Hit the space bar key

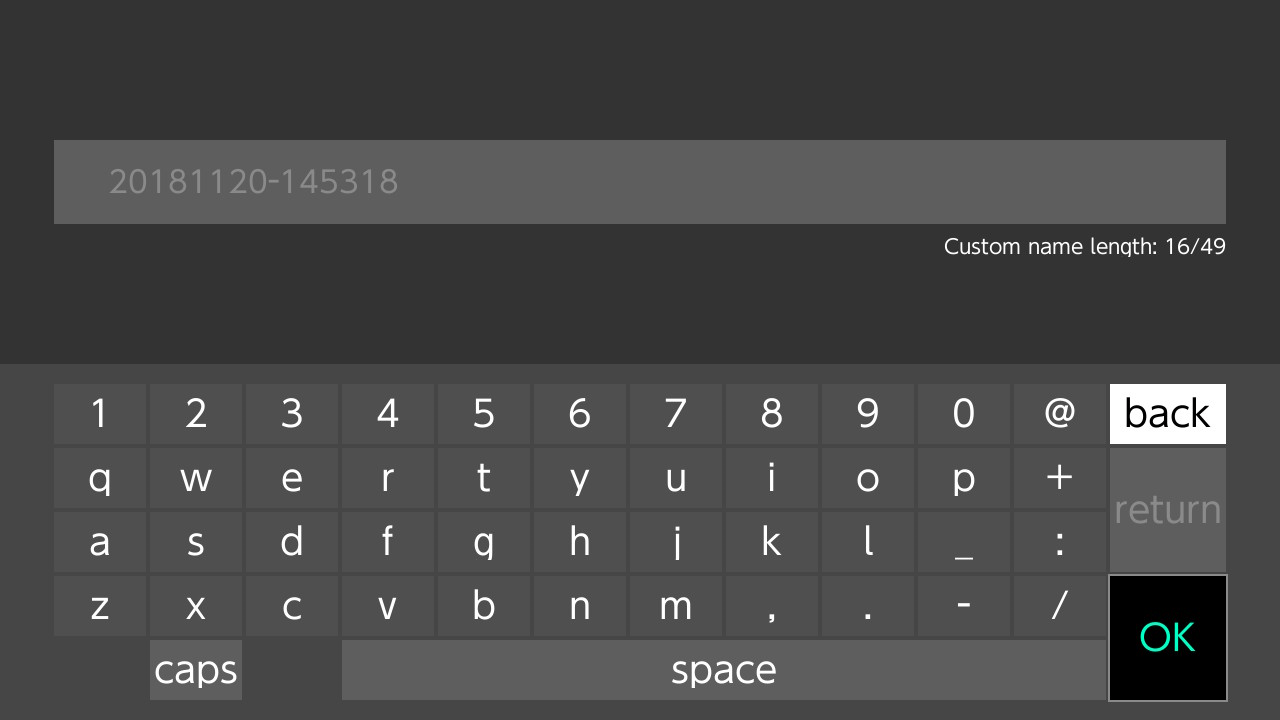[724, 670]
